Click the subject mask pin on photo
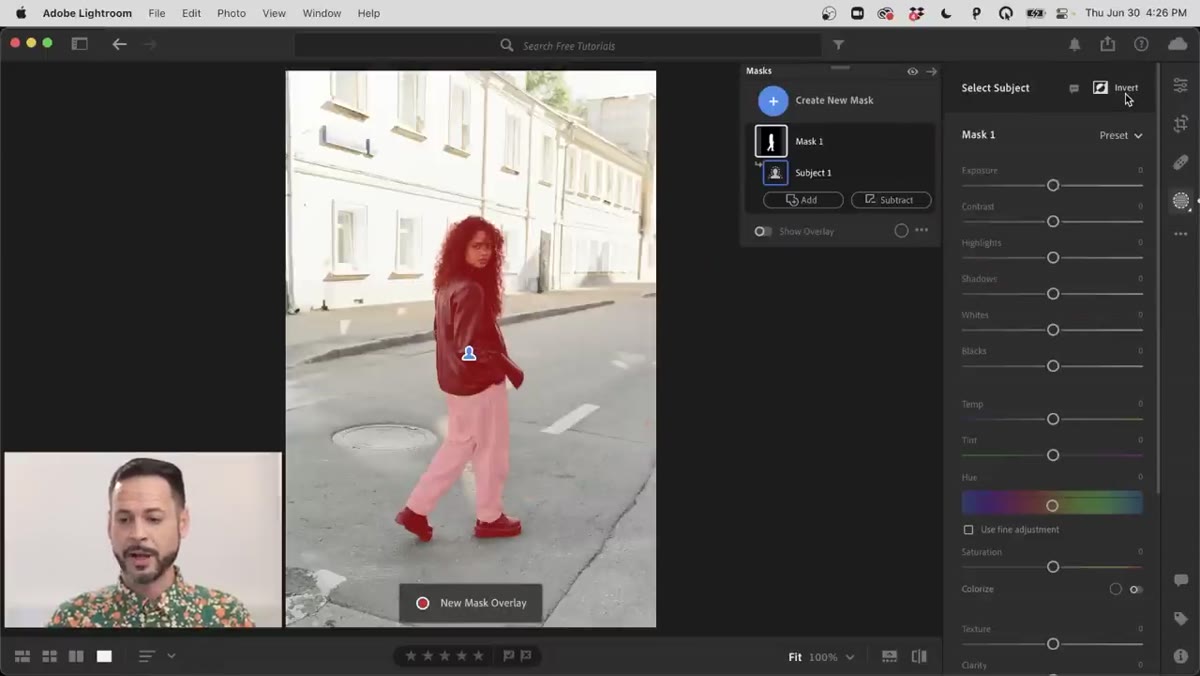Image resolution: width=1200 pixels, height=676 pixels. point(468,353)
